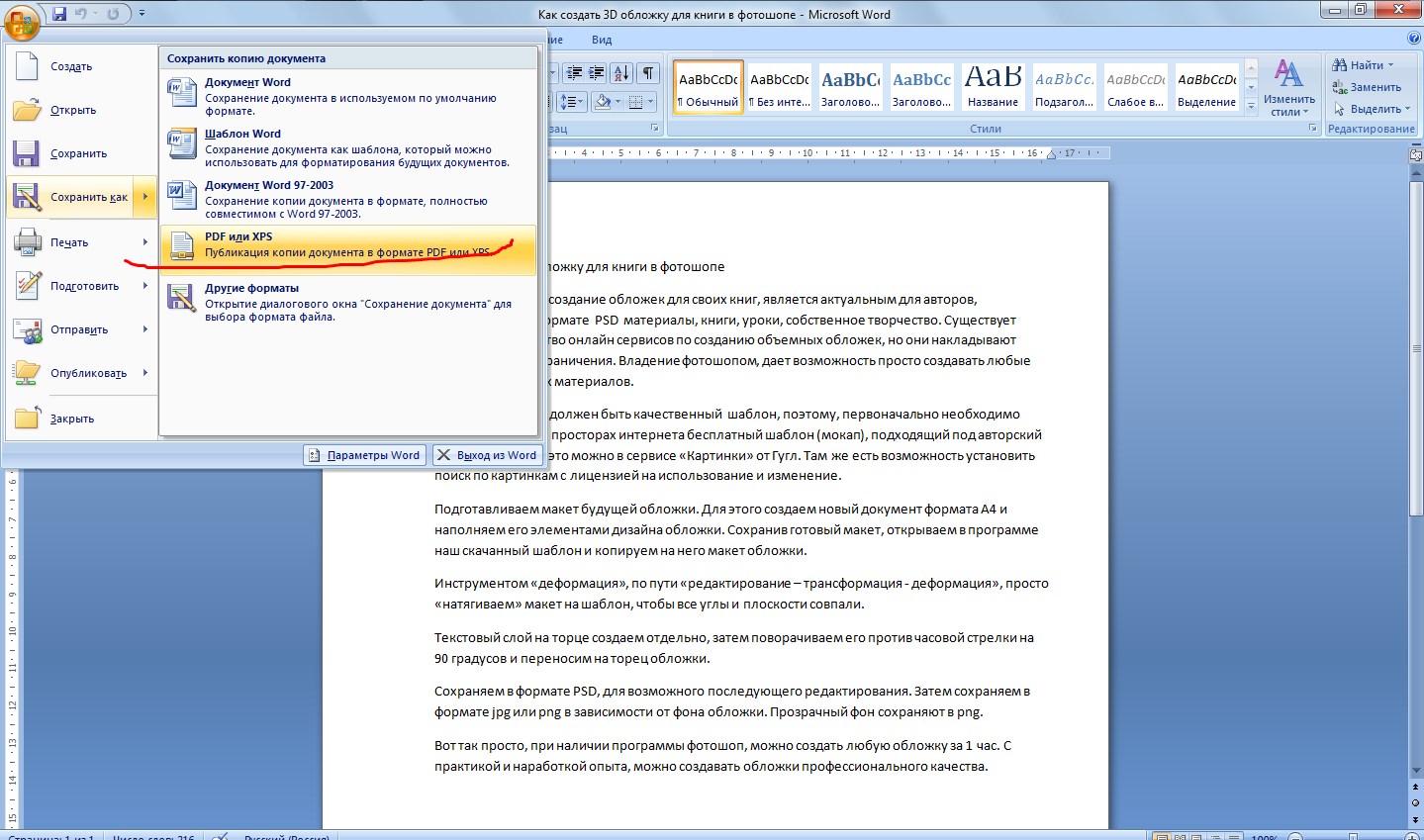Click the Undo arrow in Quick Access Toolbar
Image resolution: width=1424 pixels, height=840 pixels.
coord(81,14)
